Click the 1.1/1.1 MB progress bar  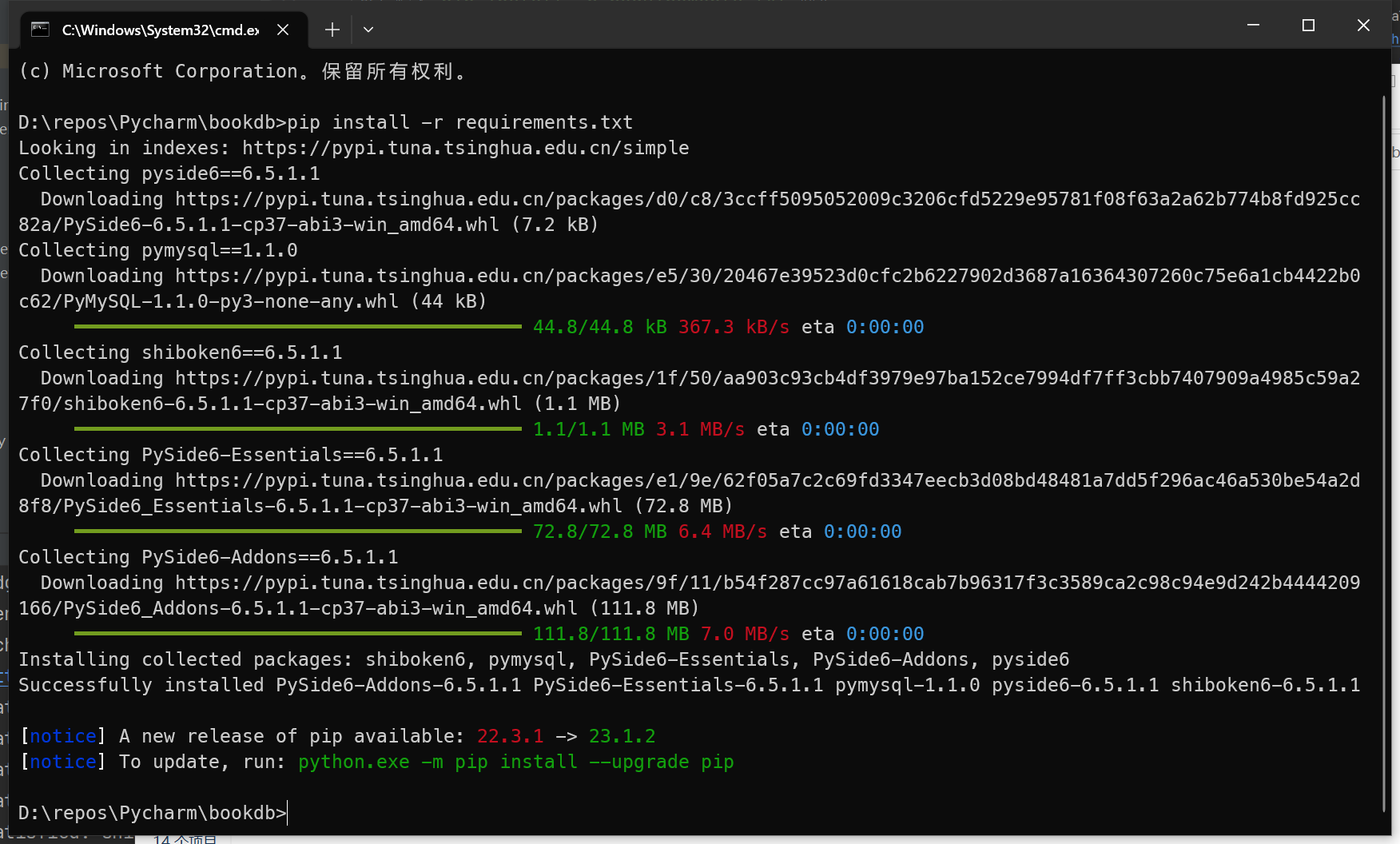click(297, 428)
